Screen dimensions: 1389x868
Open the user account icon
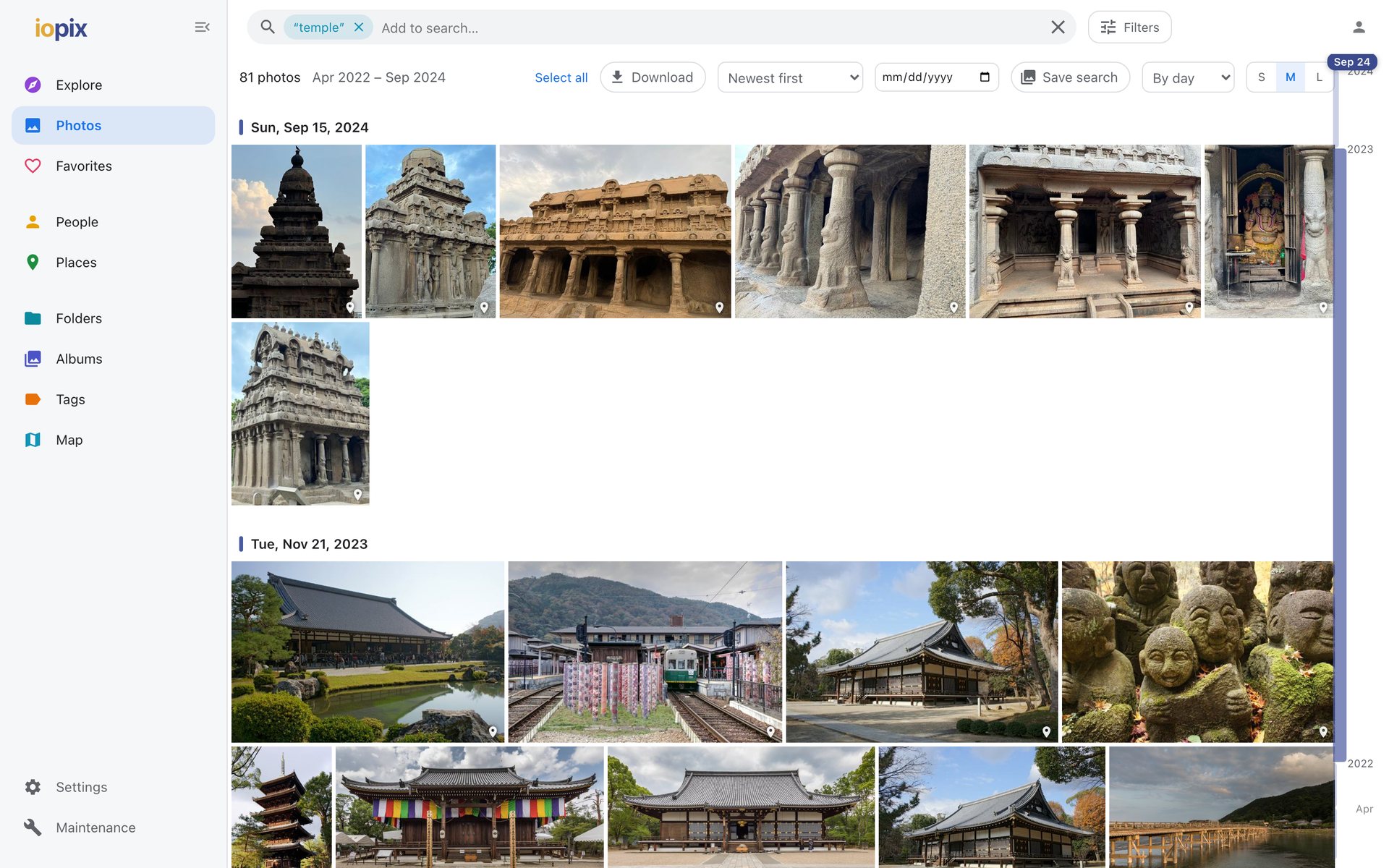point(1359,27)
